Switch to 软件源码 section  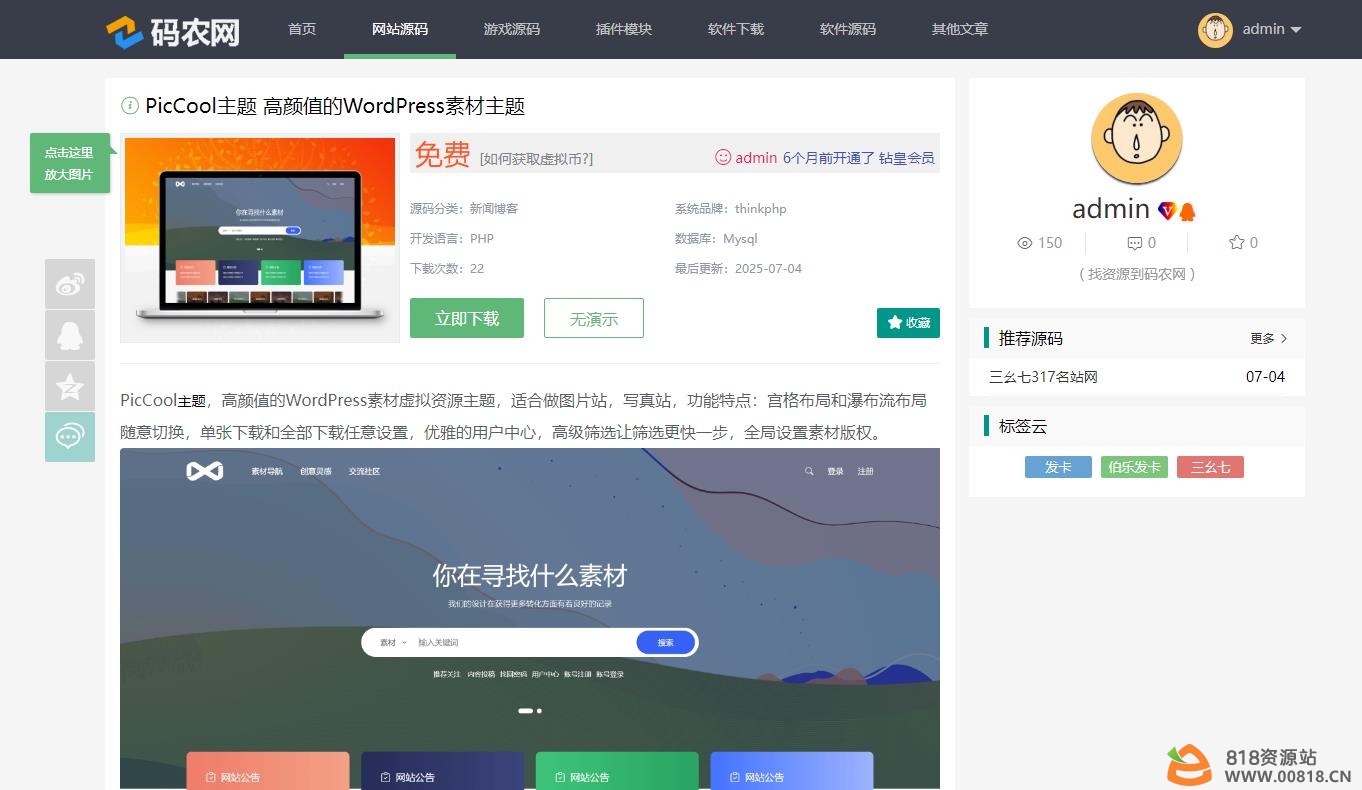[x=848, y=29]
